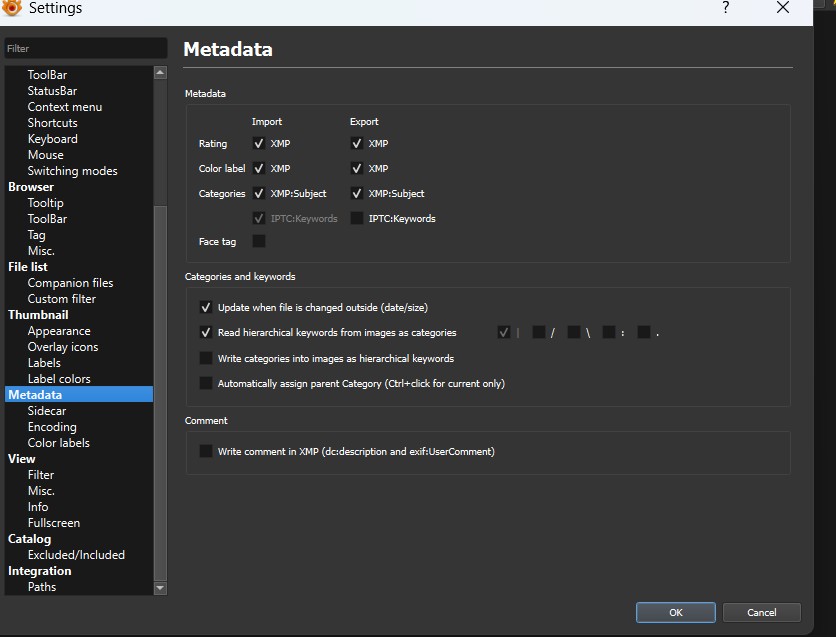Enable "Write categories into images as hierarchical keywords"
This screenshot has height=637, width=836.
click(206, 358)
